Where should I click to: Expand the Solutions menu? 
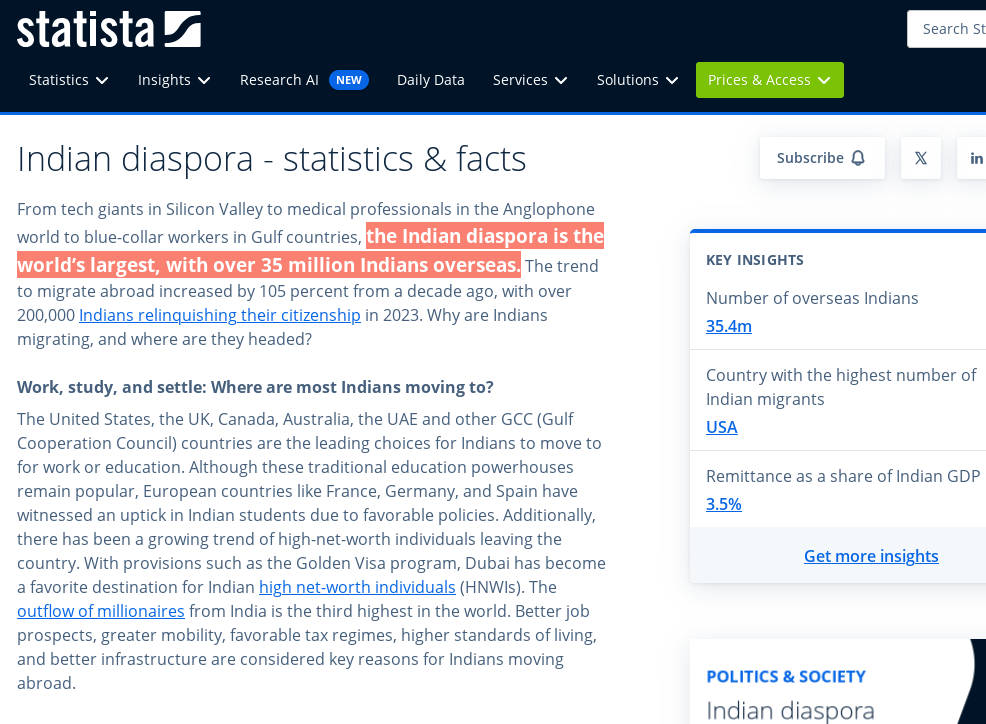637,80
